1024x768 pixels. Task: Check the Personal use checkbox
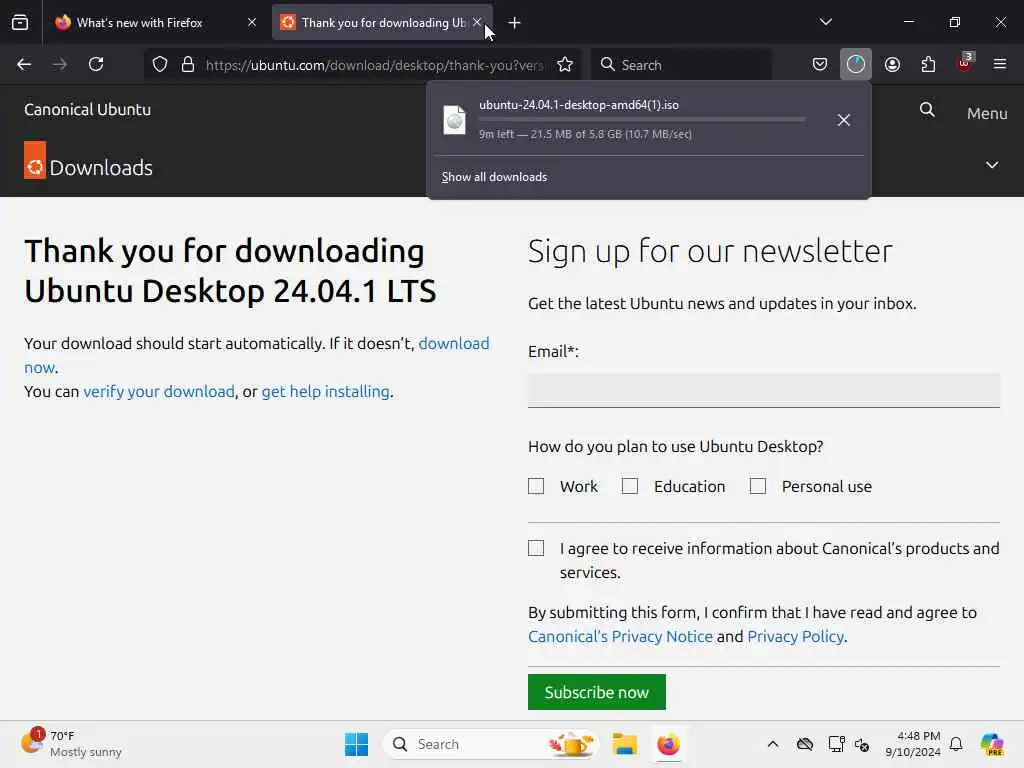[x=758, y=487]
